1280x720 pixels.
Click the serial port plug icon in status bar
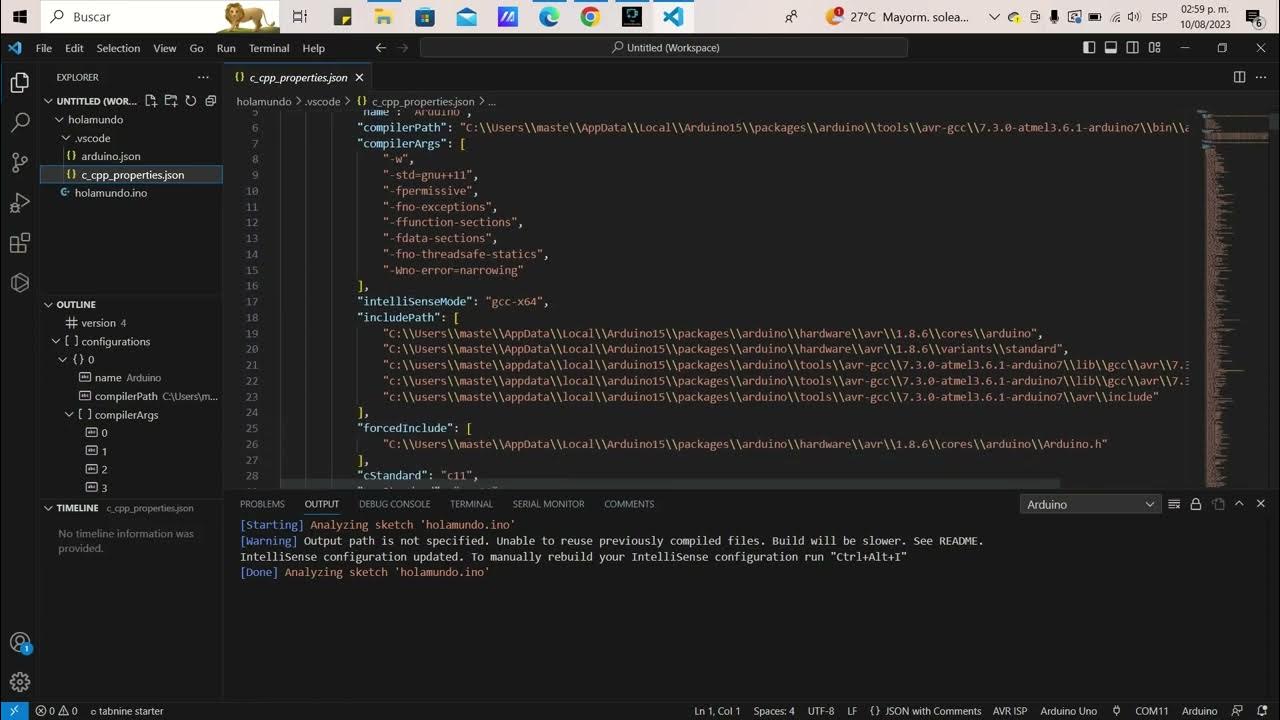click(x=1117, y=711)
